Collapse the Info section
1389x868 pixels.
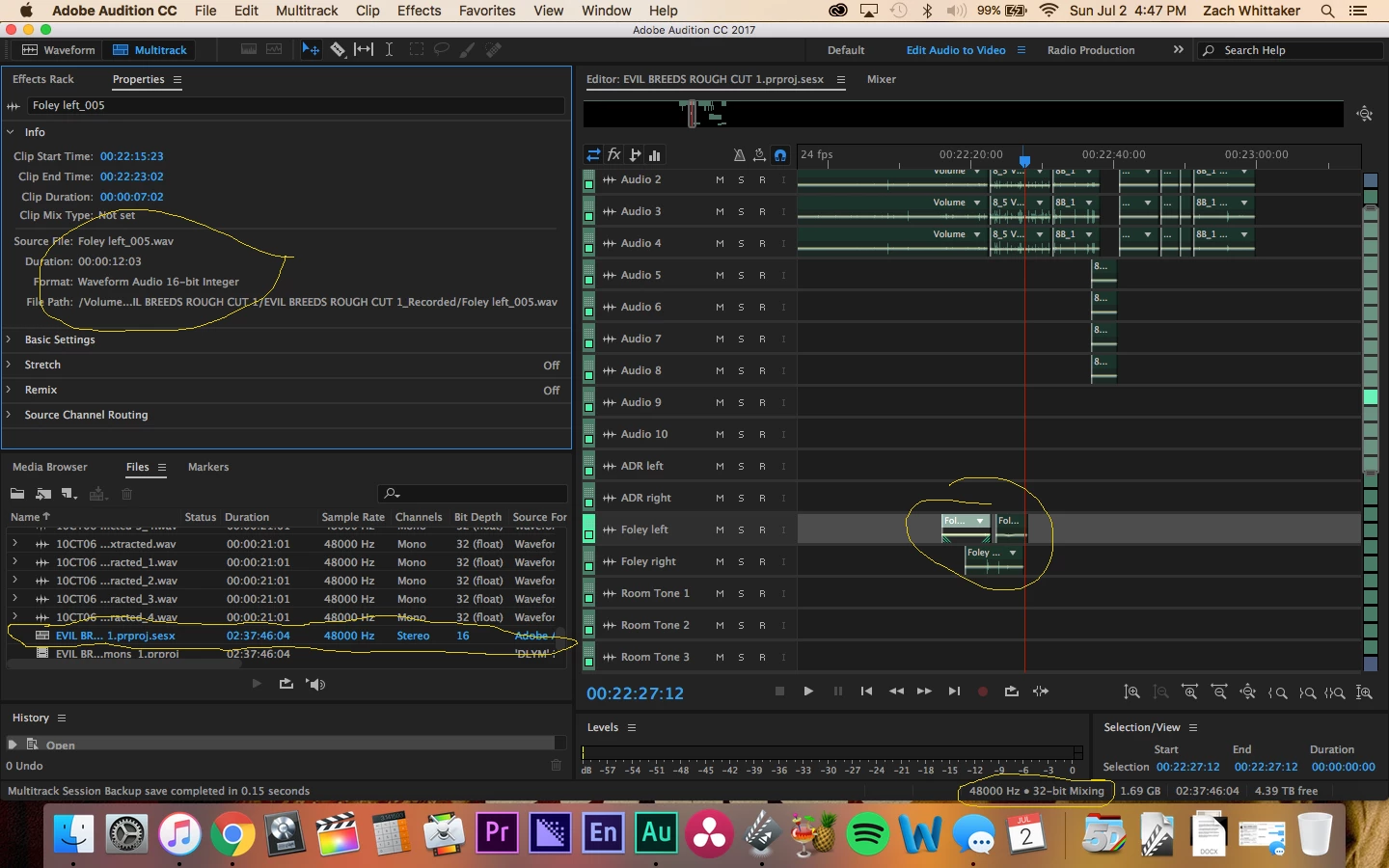(x=10, y=132)
